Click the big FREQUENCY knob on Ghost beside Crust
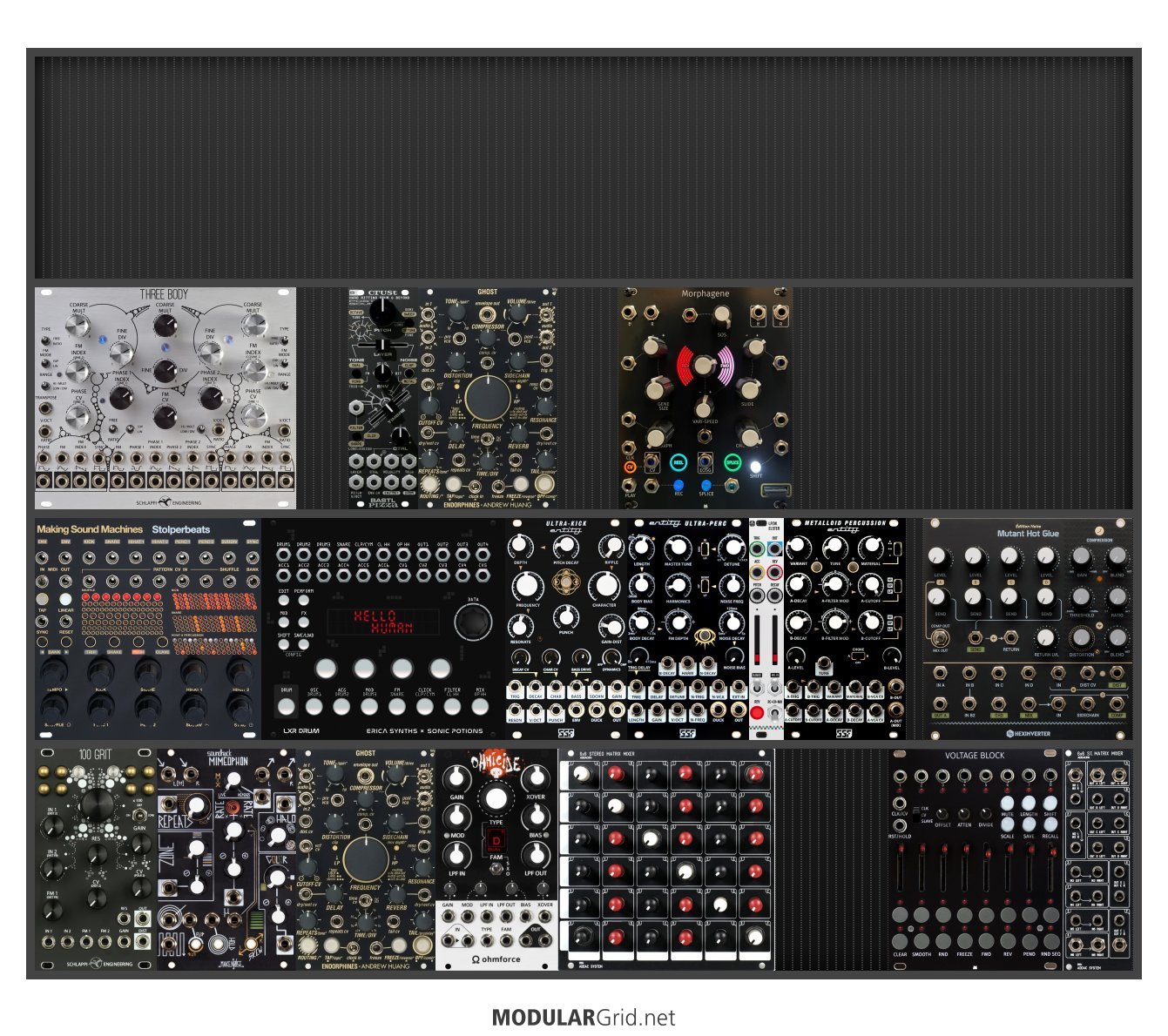 488,398
